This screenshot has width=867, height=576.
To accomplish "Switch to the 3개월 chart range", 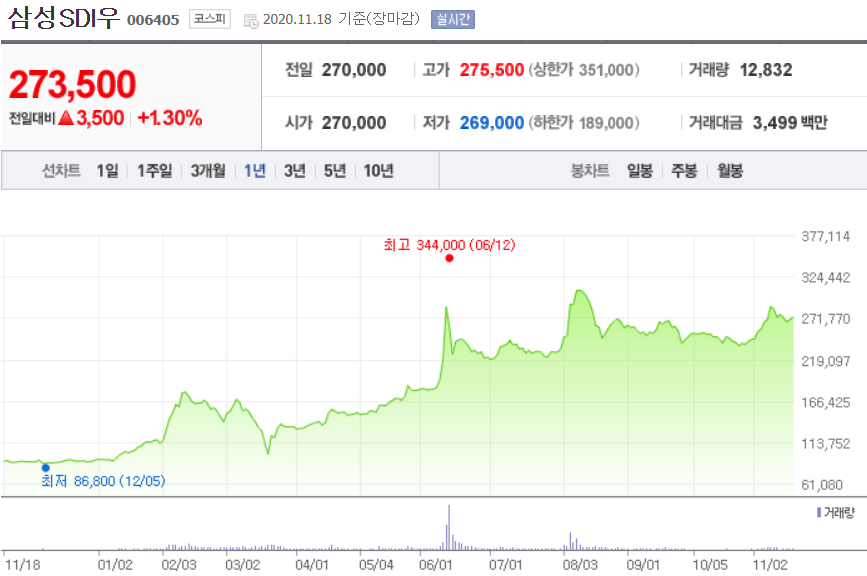I will 208,171.
